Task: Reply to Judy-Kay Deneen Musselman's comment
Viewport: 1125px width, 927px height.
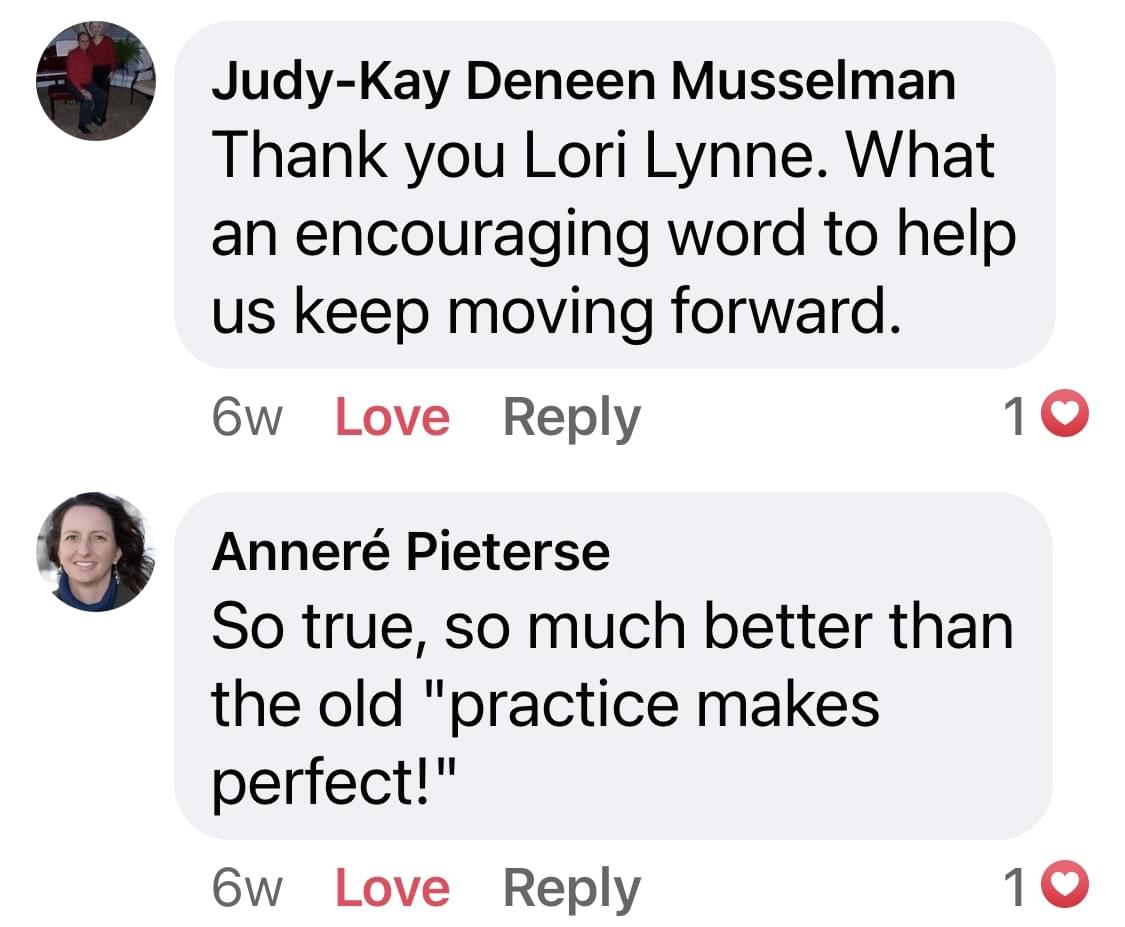Action: (x=571, y=417)
